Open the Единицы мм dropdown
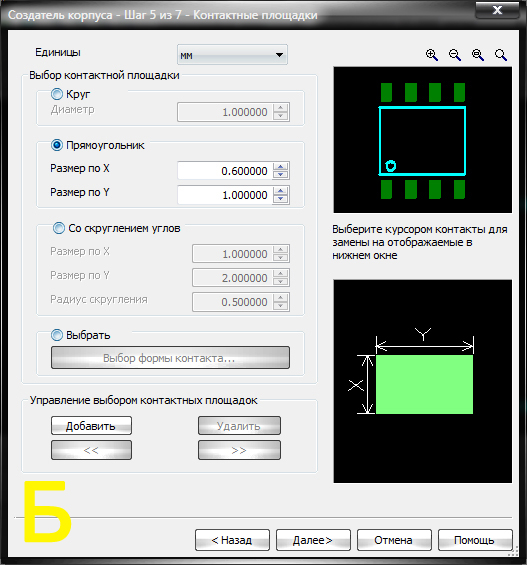 (232, 55)
